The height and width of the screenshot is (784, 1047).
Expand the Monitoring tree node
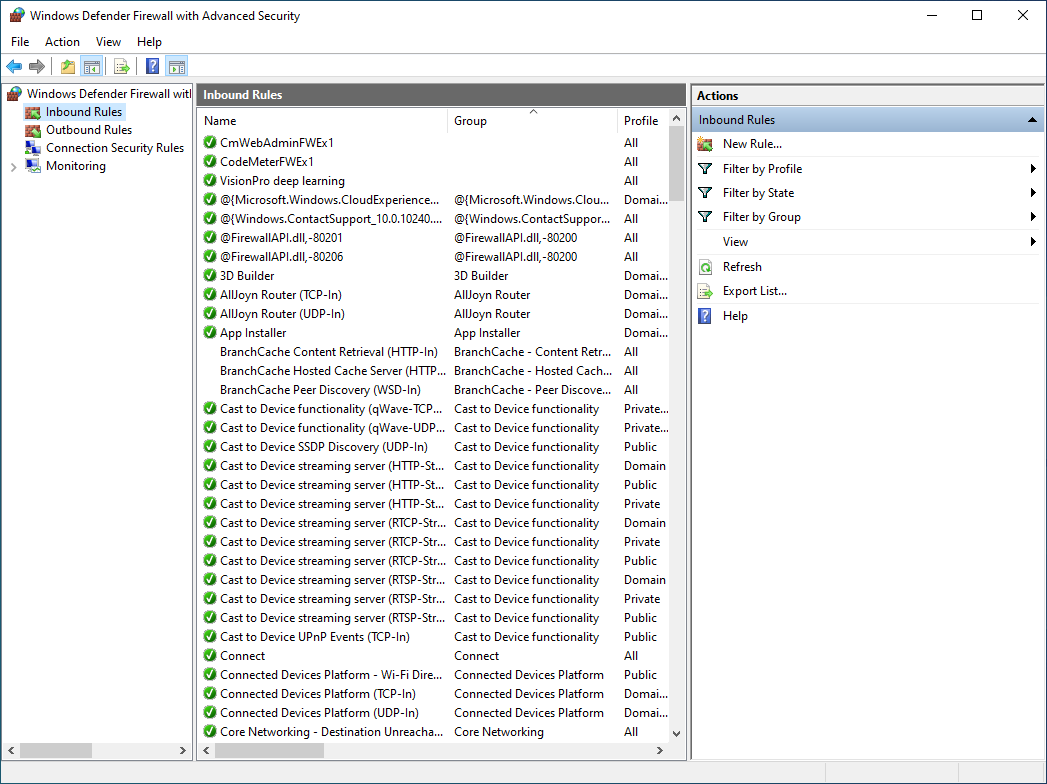[13, 167]
